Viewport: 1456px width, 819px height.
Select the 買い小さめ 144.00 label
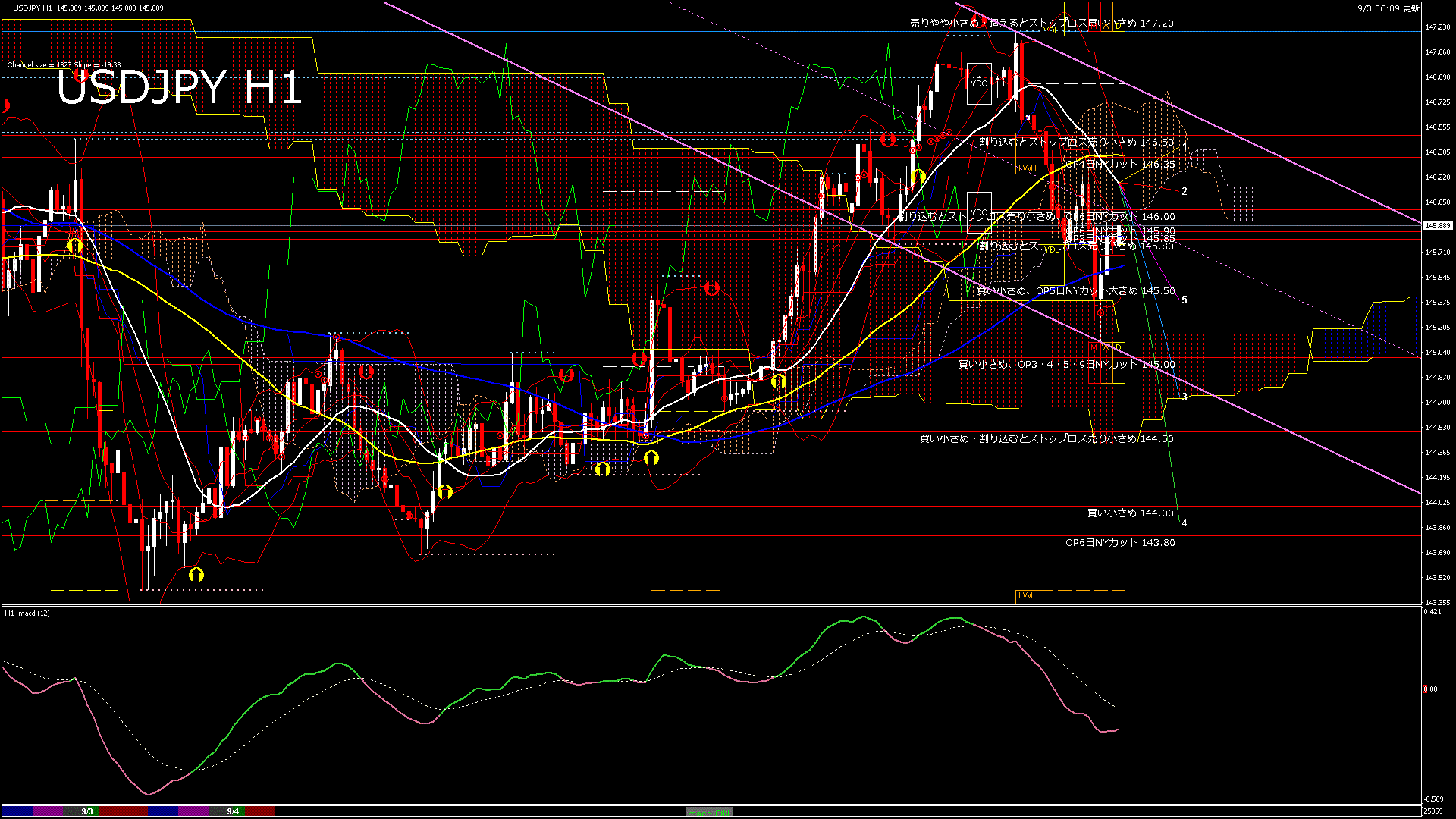pyautogui.click(x=1131, y=513)
